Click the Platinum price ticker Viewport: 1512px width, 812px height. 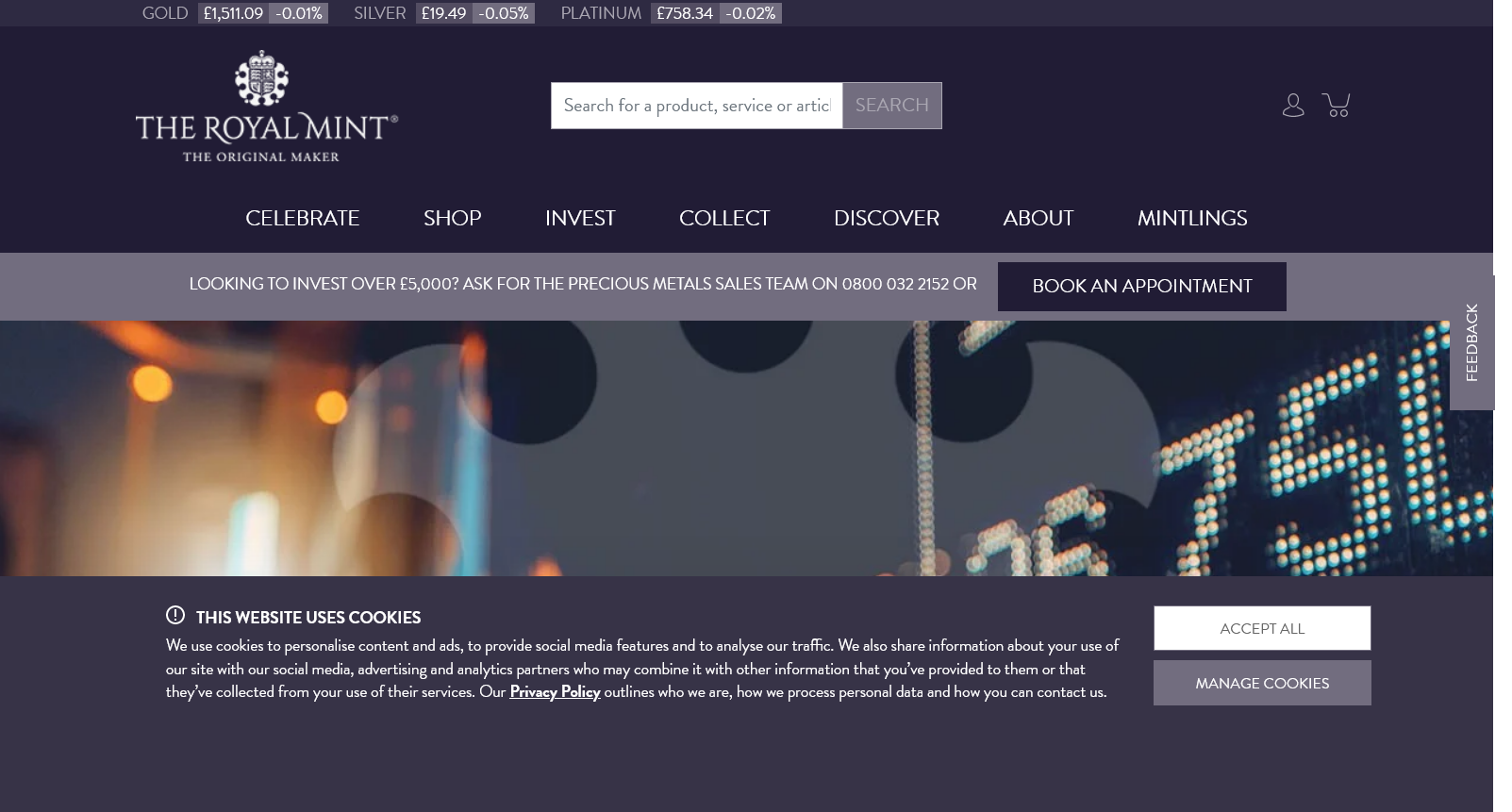[x=670, y=13]
